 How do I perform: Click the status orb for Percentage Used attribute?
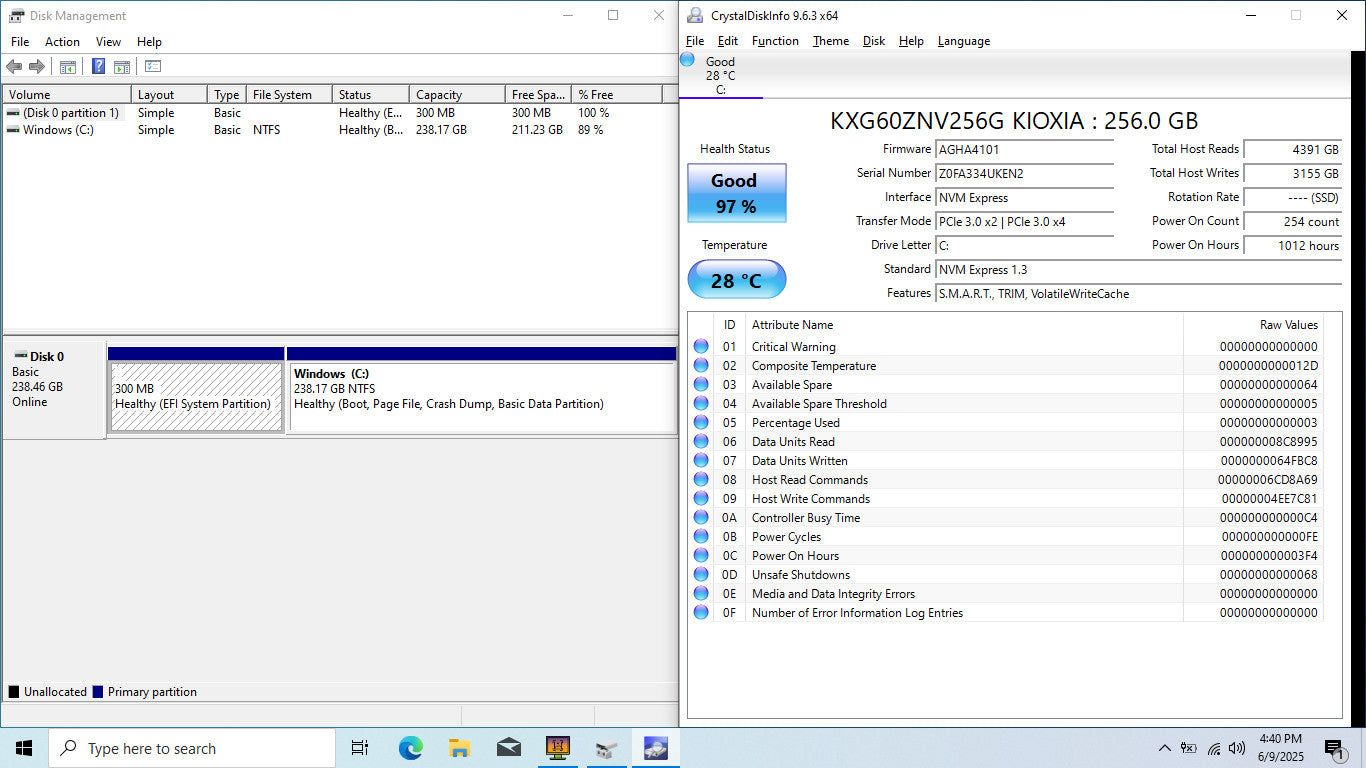tap(701, 423)
